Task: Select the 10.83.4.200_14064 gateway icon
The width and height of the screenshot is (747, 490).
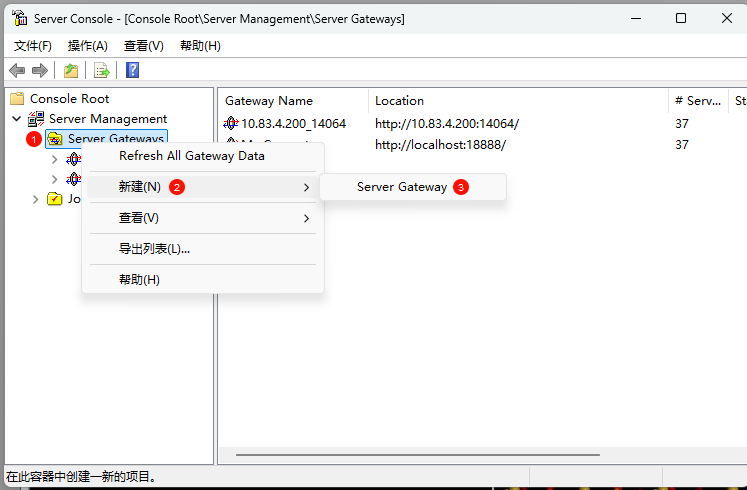Action: 231,124
